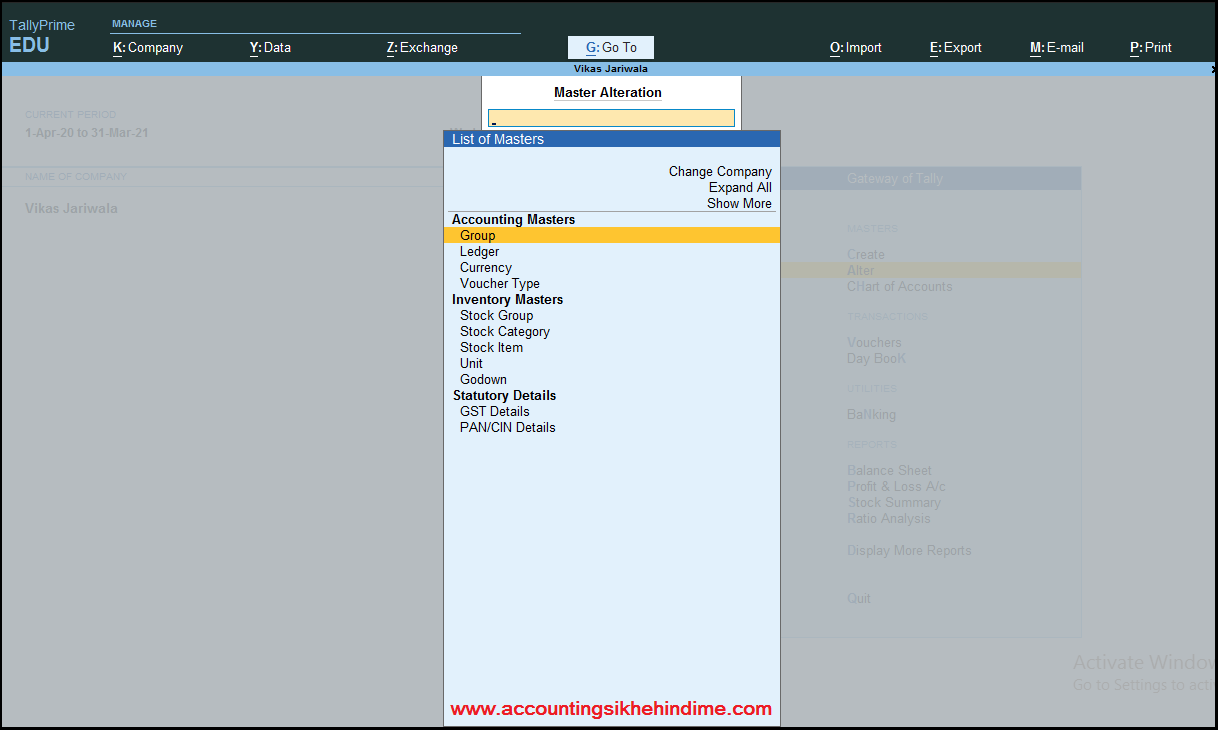Select Voucher Type under Accounting Masters
This screenshot has width=1218, height=730.
tap(499, 283)
